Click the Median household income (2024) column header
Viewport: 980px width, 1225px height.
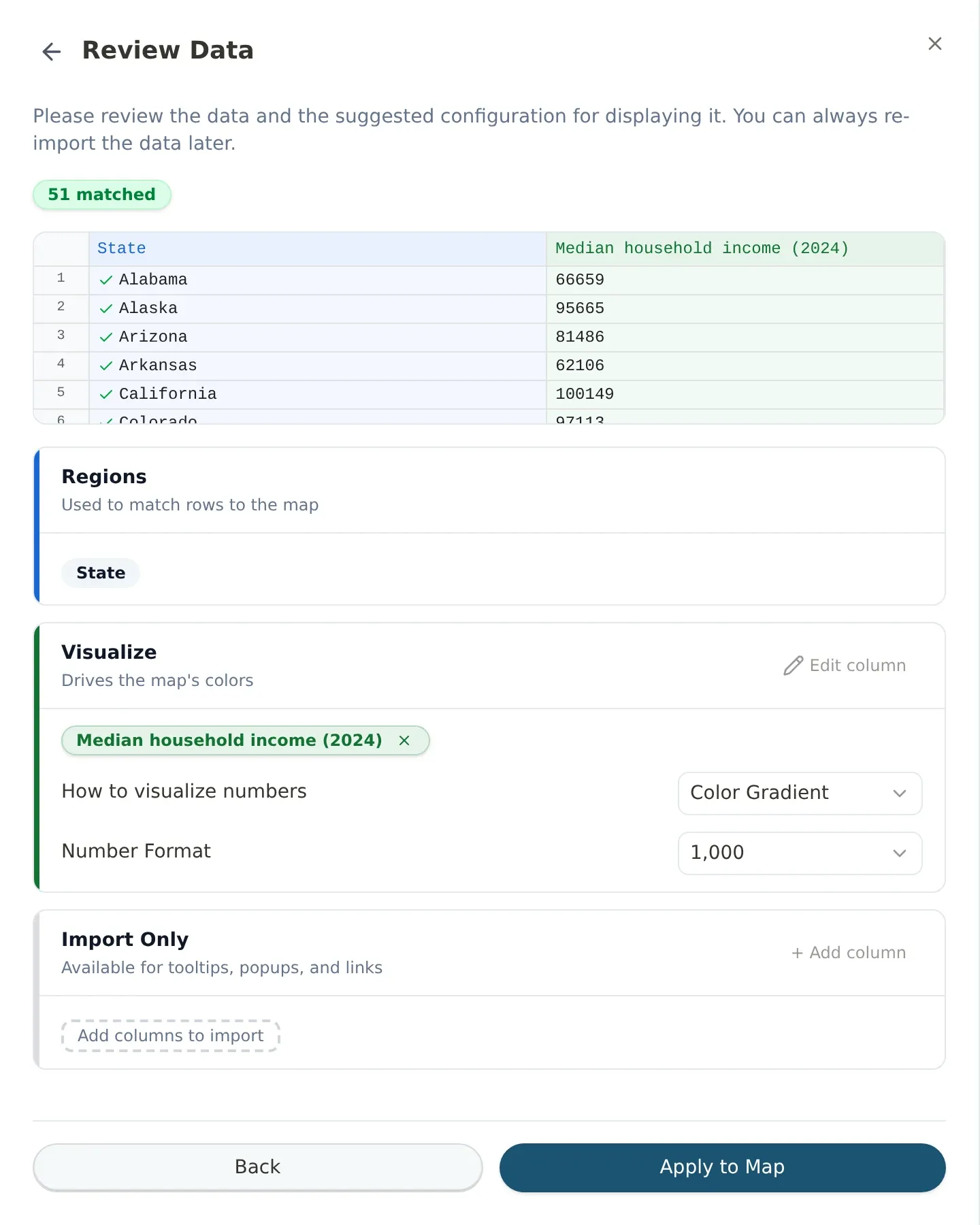745,249
